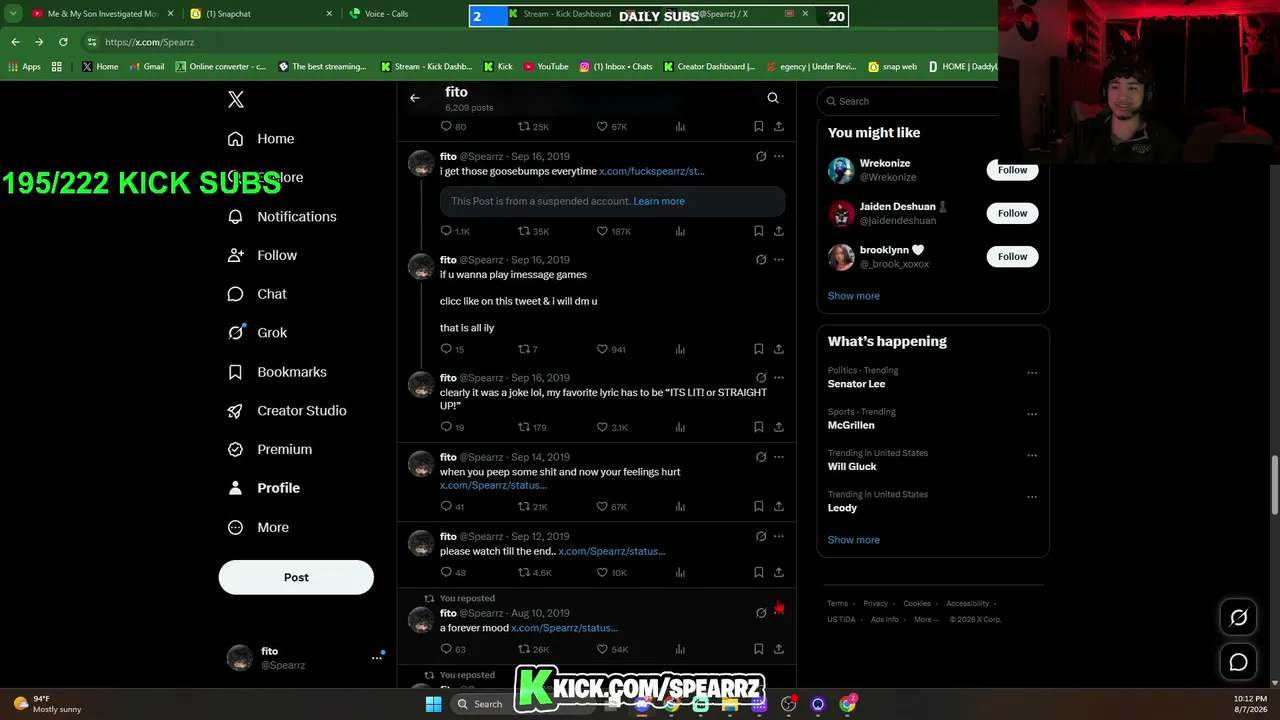Viewport: 1280px width, 720px height.
Task: Ask Grok about the Aug 10 post
Action: [761, 613]
